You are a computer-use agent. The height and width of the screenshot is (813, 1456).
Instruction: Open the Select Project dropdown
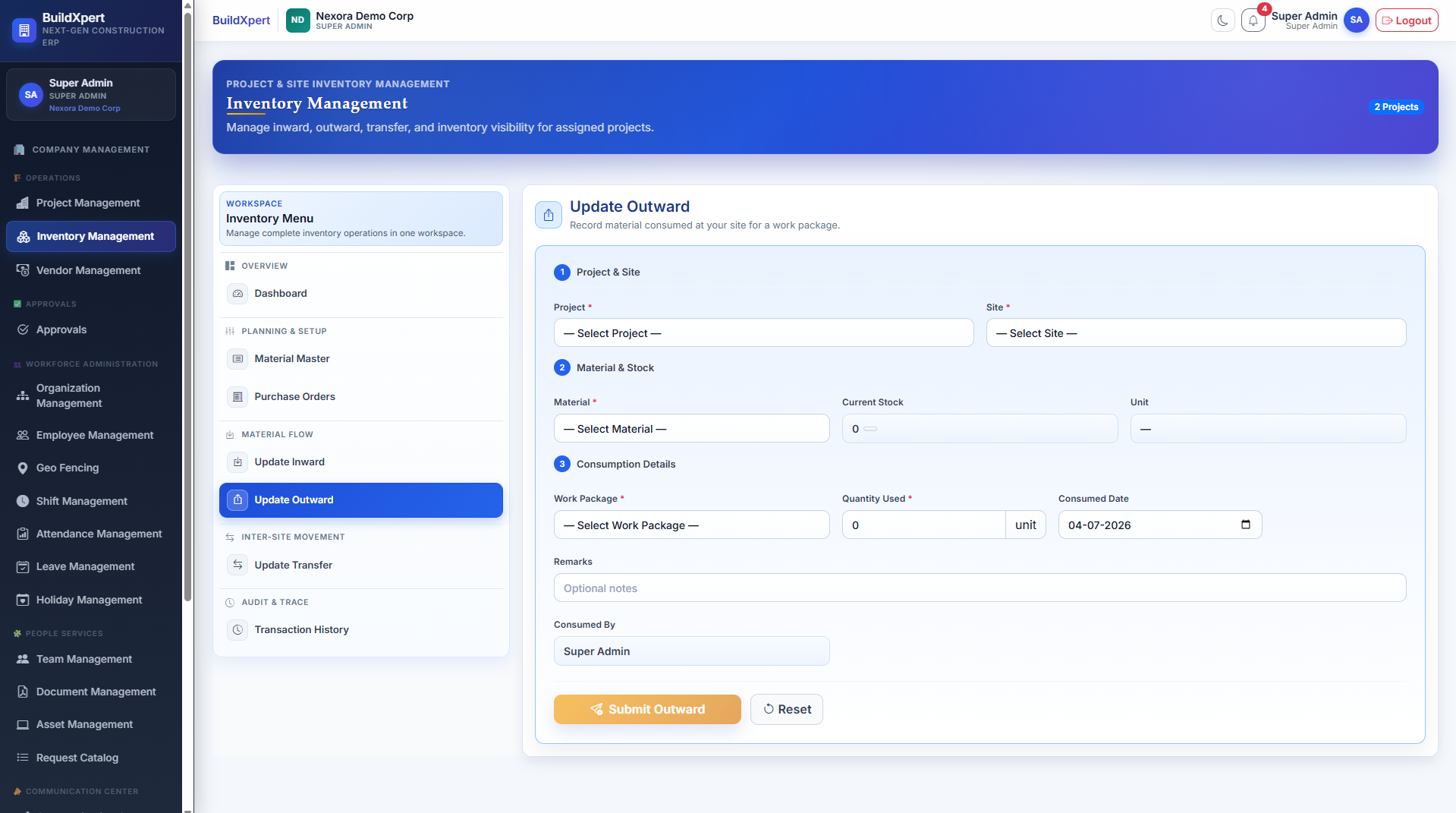pyautogui.click(x=763, y=333)
